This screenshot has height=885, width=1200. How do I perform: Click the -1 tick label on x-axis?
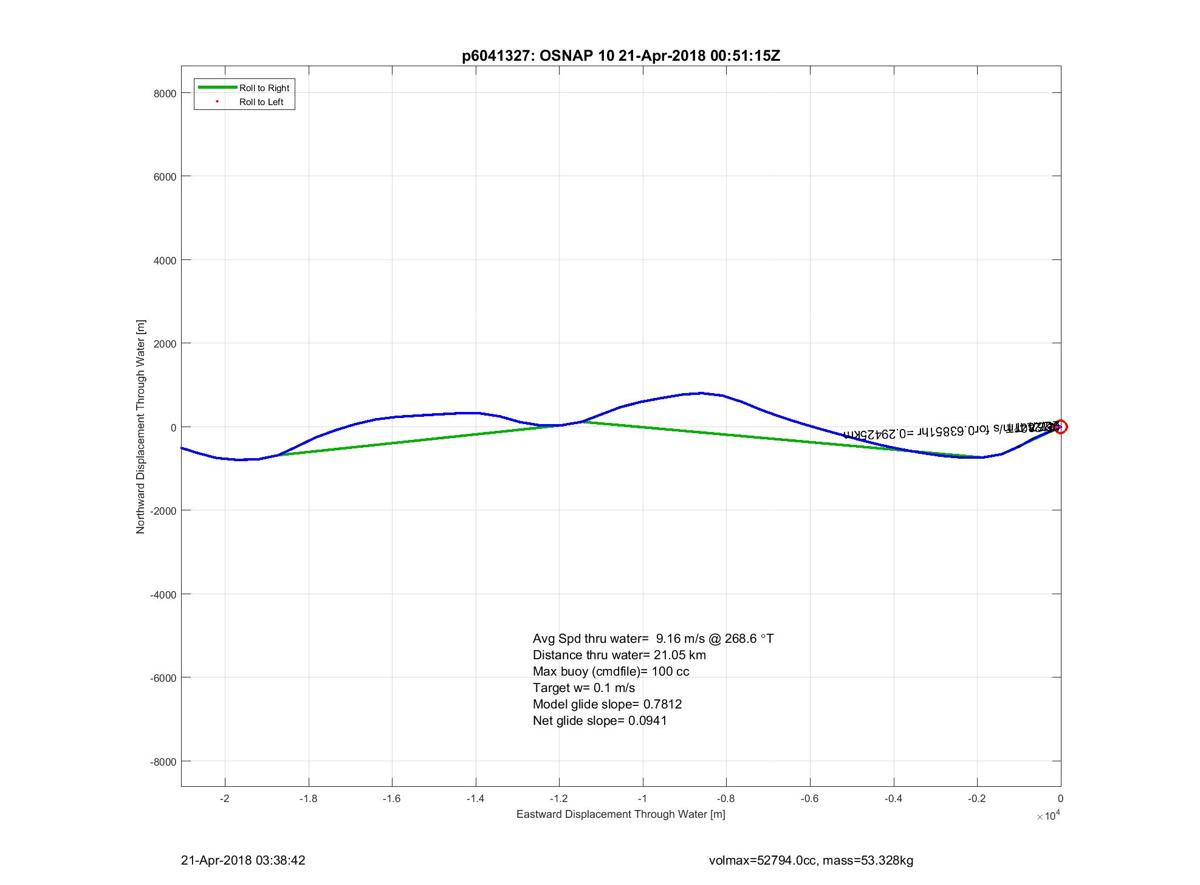pyautogui.click(x=642, y=798)
